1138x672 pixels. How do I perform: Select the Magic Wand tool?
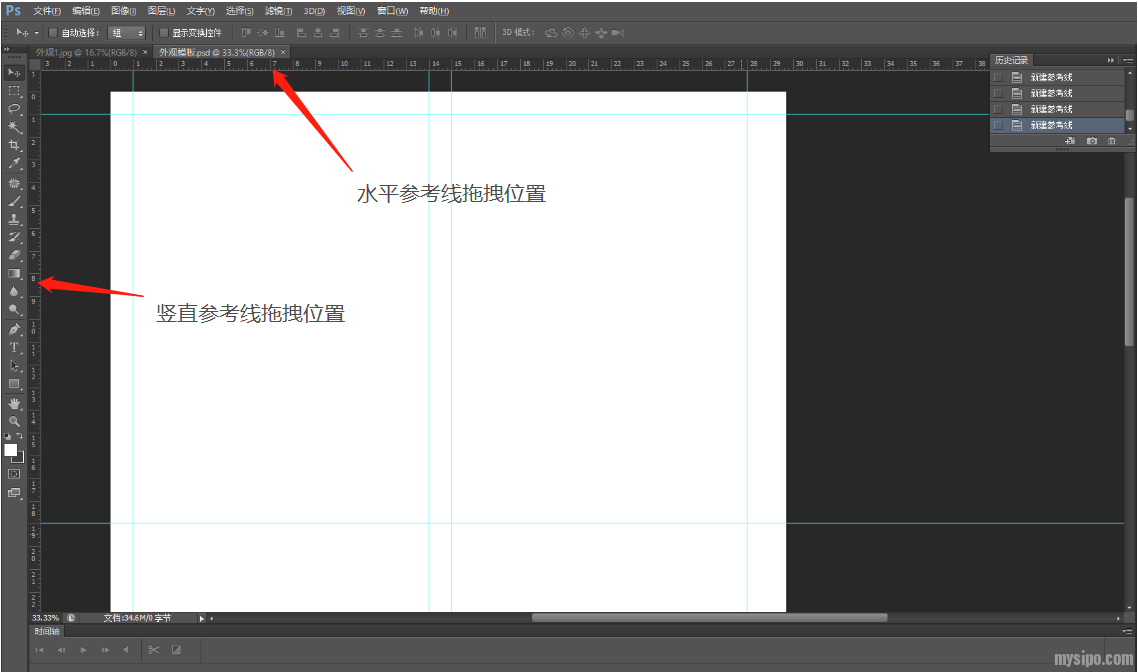pyautogui.click(x=14, y=127)
